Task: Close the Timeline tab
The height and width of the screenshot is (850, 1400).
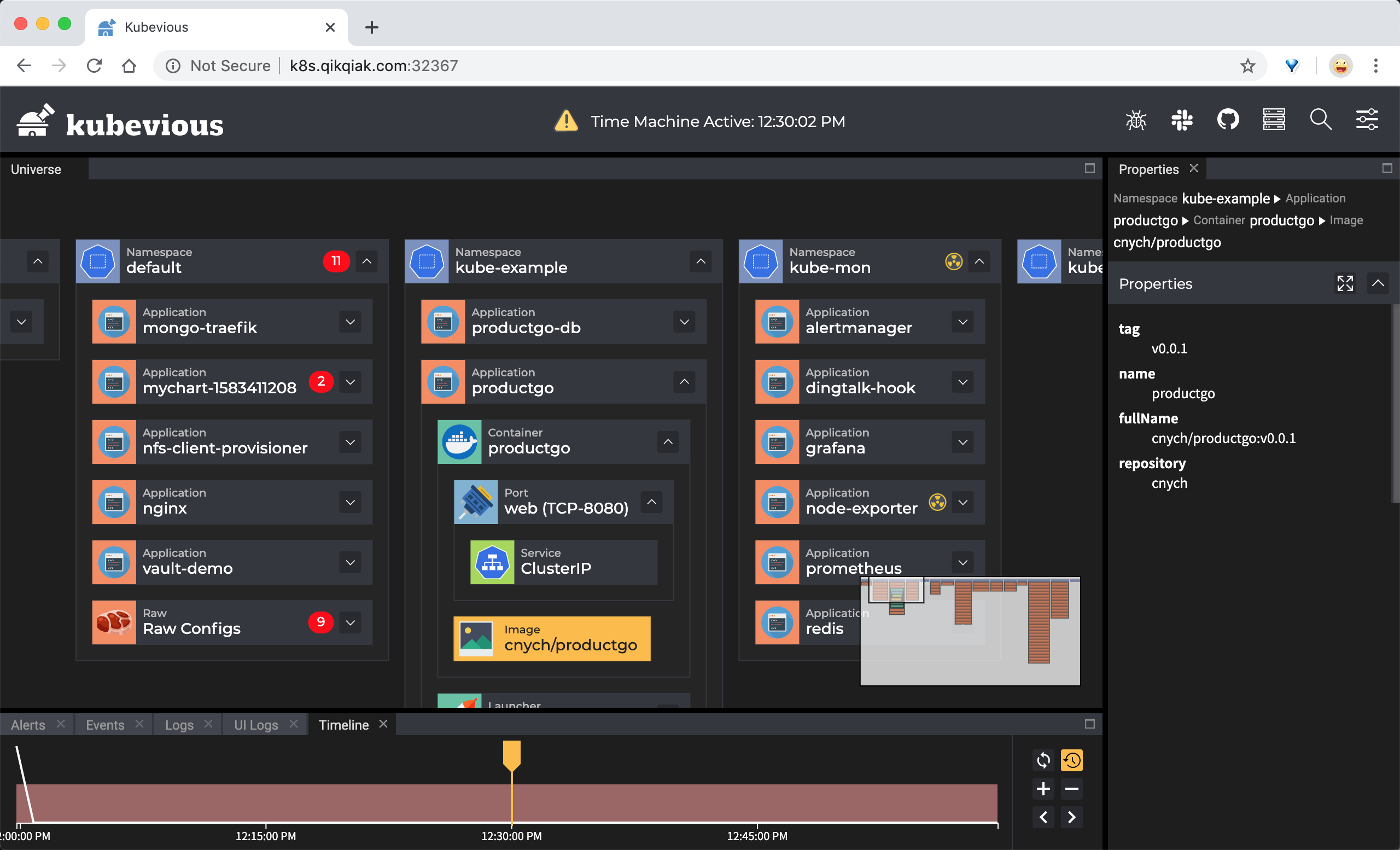Action: tap(383, 724)
